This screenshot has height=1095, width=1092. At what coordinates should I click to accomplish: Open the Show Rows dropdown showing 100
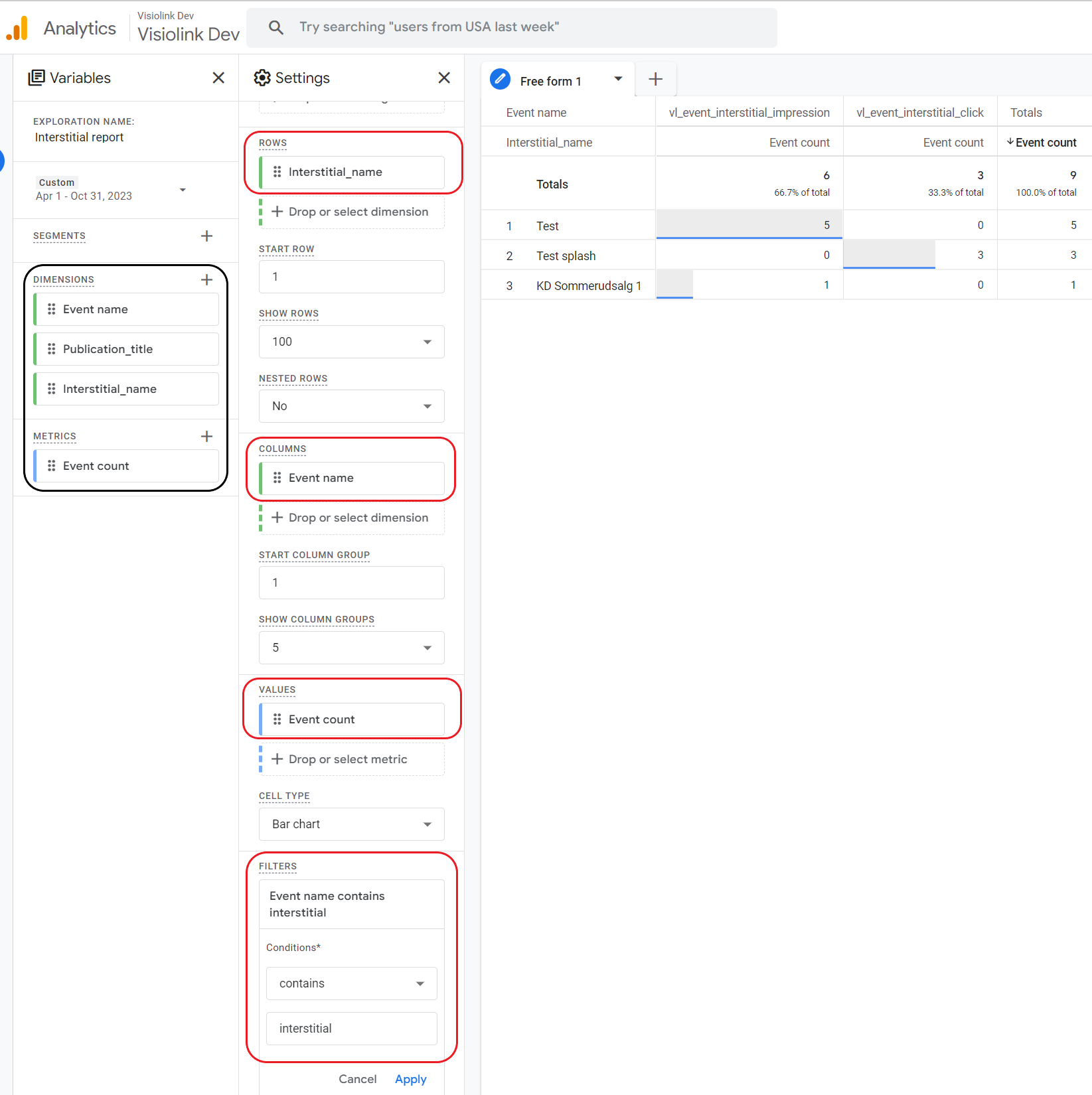pos(352,342)
